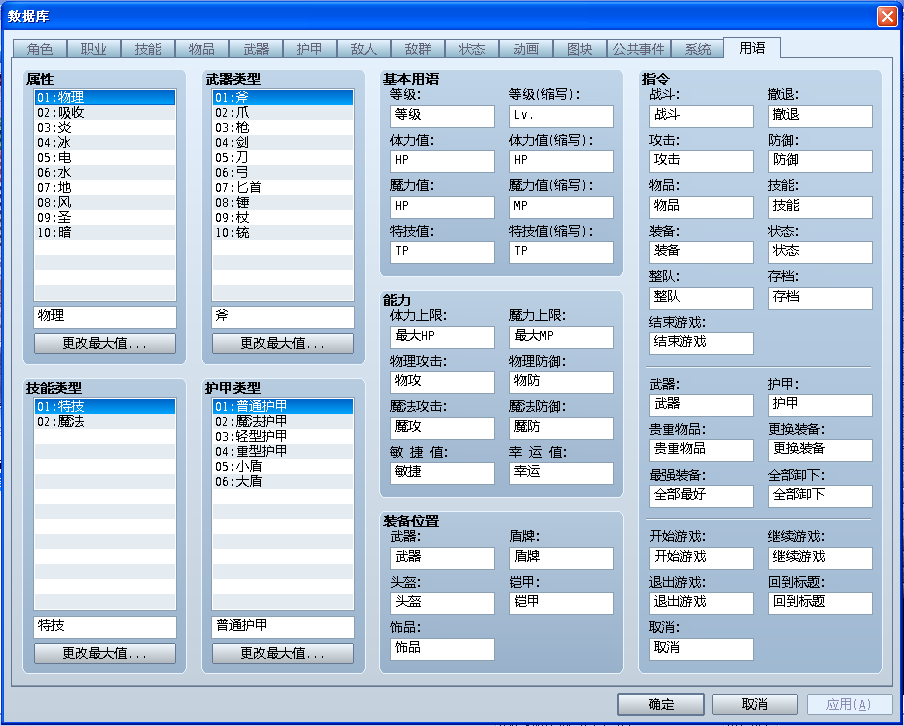Screen dimensions: 904x726
Task: Click the 盾牌 equipment slot field
Action: coord(562,558)
